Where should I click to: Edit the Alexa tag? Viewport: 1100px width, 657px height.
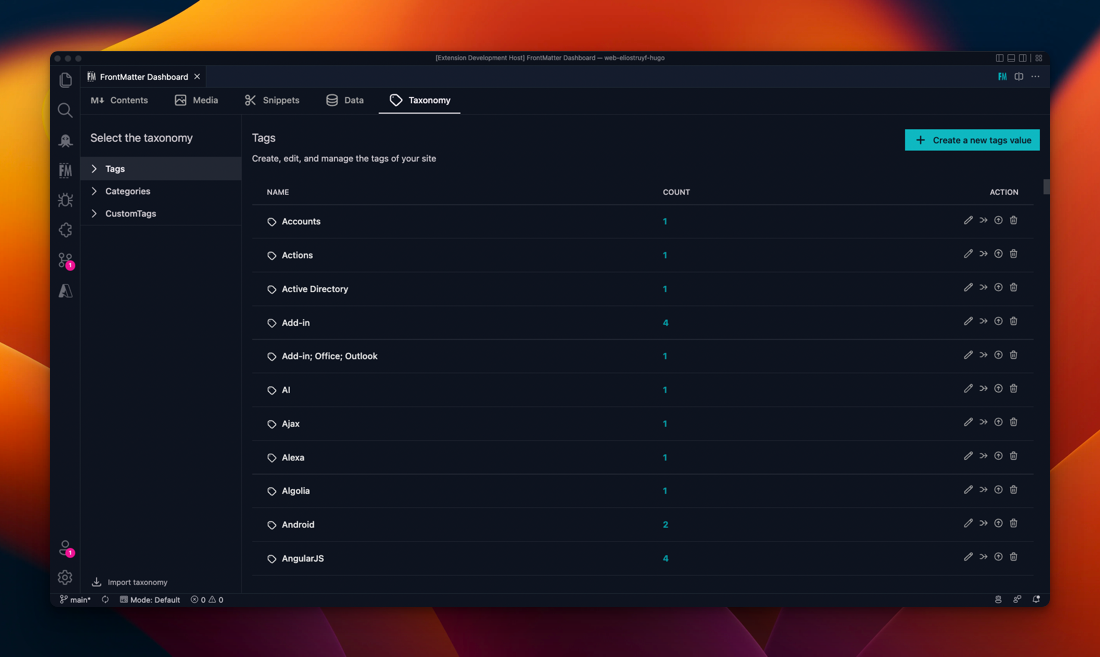coord(968,456)
